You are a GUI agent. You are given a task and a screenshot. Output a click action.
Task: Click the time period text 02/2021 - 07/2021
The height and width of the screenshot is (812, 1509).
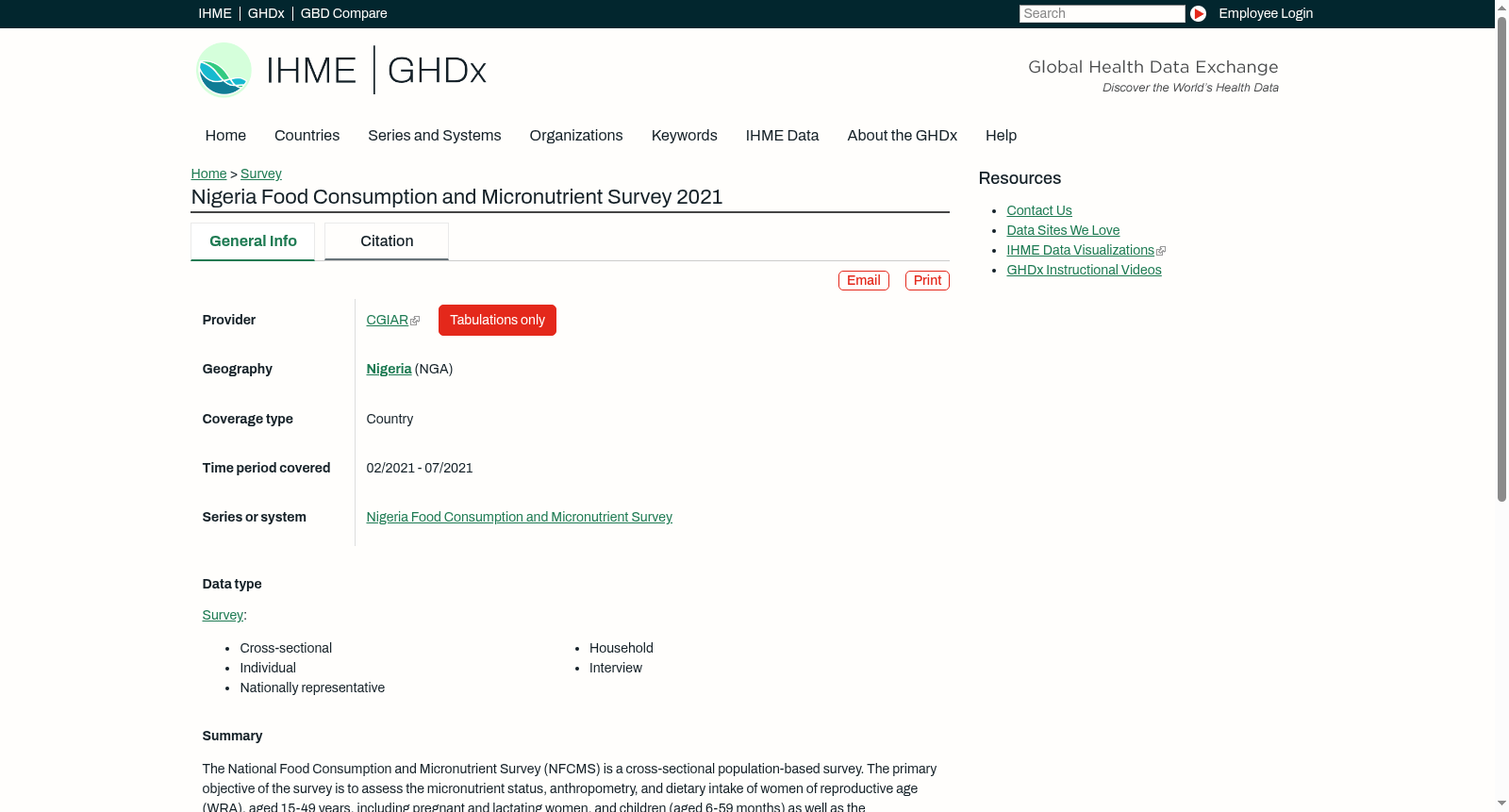point(420,469)
